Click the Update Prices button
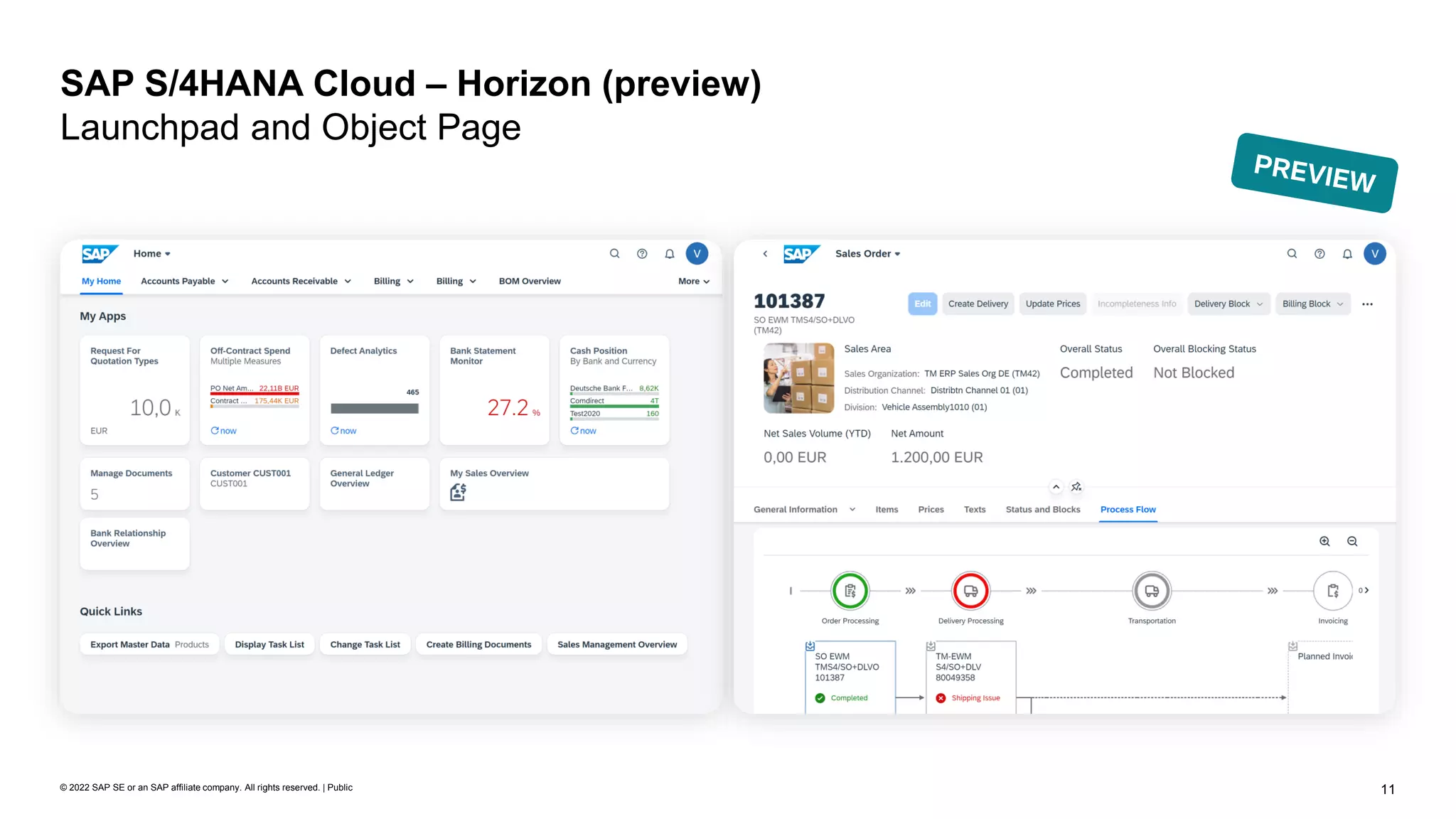The image size is (1456, 819). pyautogui.click(x=1053, y=304)
